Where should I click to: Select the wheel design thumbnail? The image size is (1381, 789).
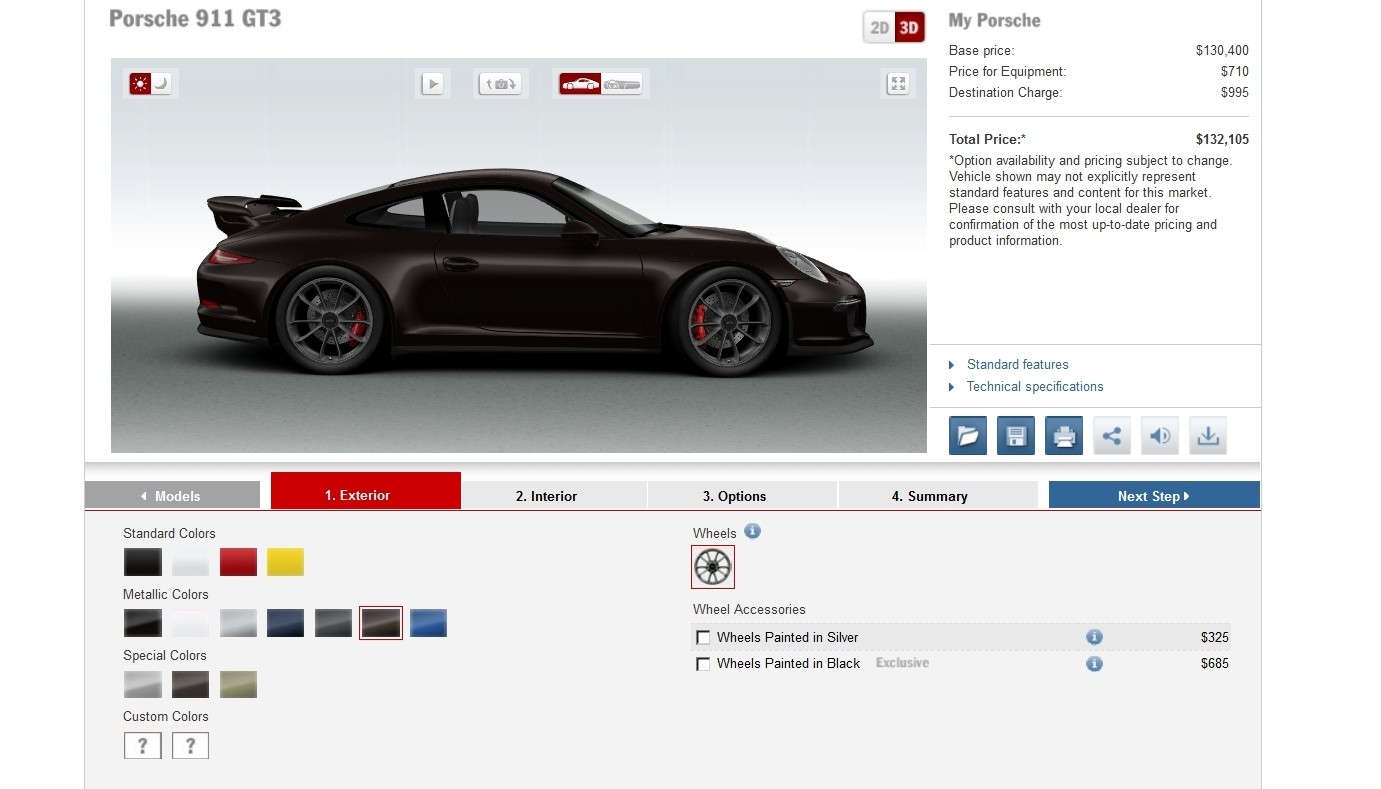pyautogui.click(x=713, y=567)
